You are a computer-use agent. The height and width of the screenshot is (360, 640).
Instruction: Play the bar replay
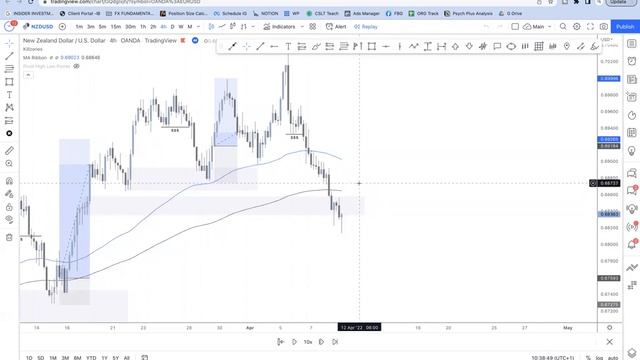pyautogui.click(x=294, y=342)
